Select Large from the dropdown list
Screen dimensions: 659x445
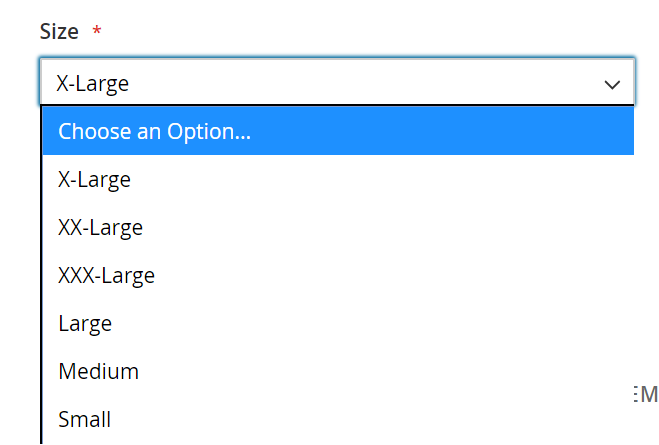pyautogui.click(x=86, y=323)
